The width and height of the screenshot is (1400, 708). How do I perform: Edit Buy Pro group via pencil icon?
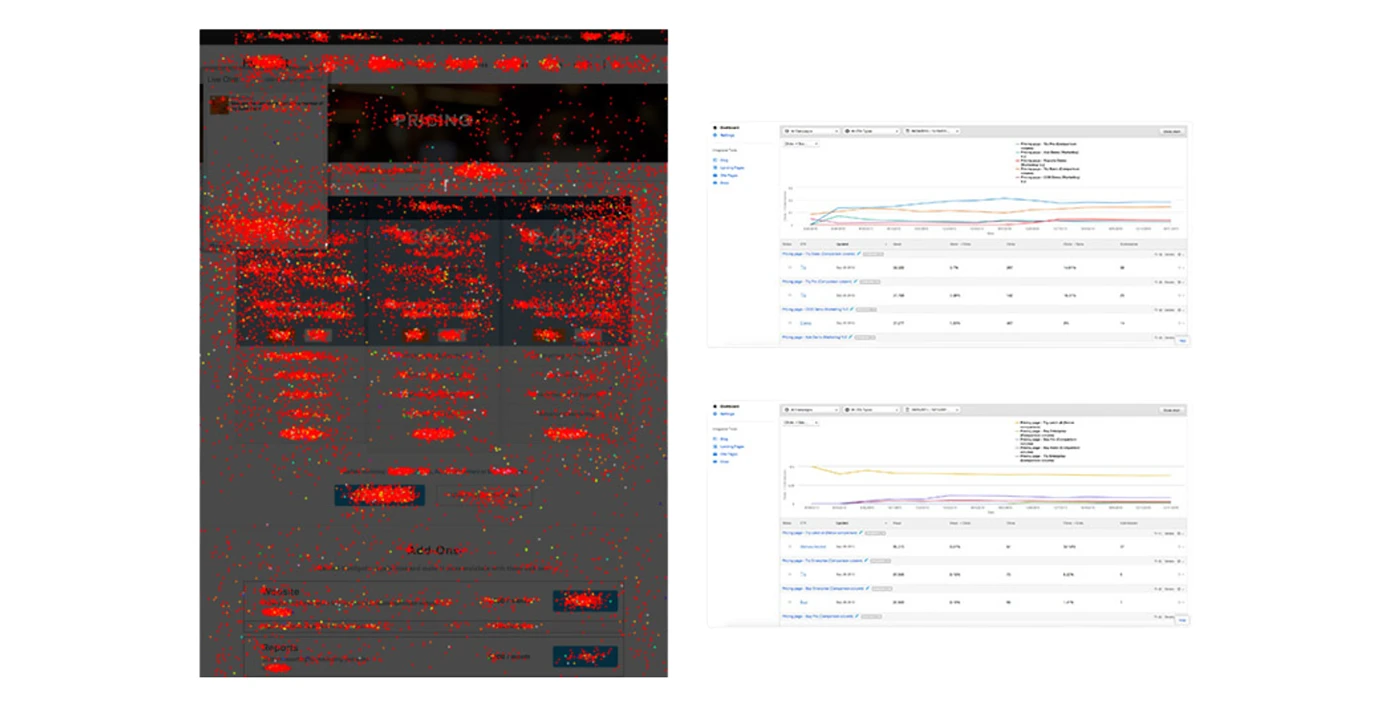point(857,616)
